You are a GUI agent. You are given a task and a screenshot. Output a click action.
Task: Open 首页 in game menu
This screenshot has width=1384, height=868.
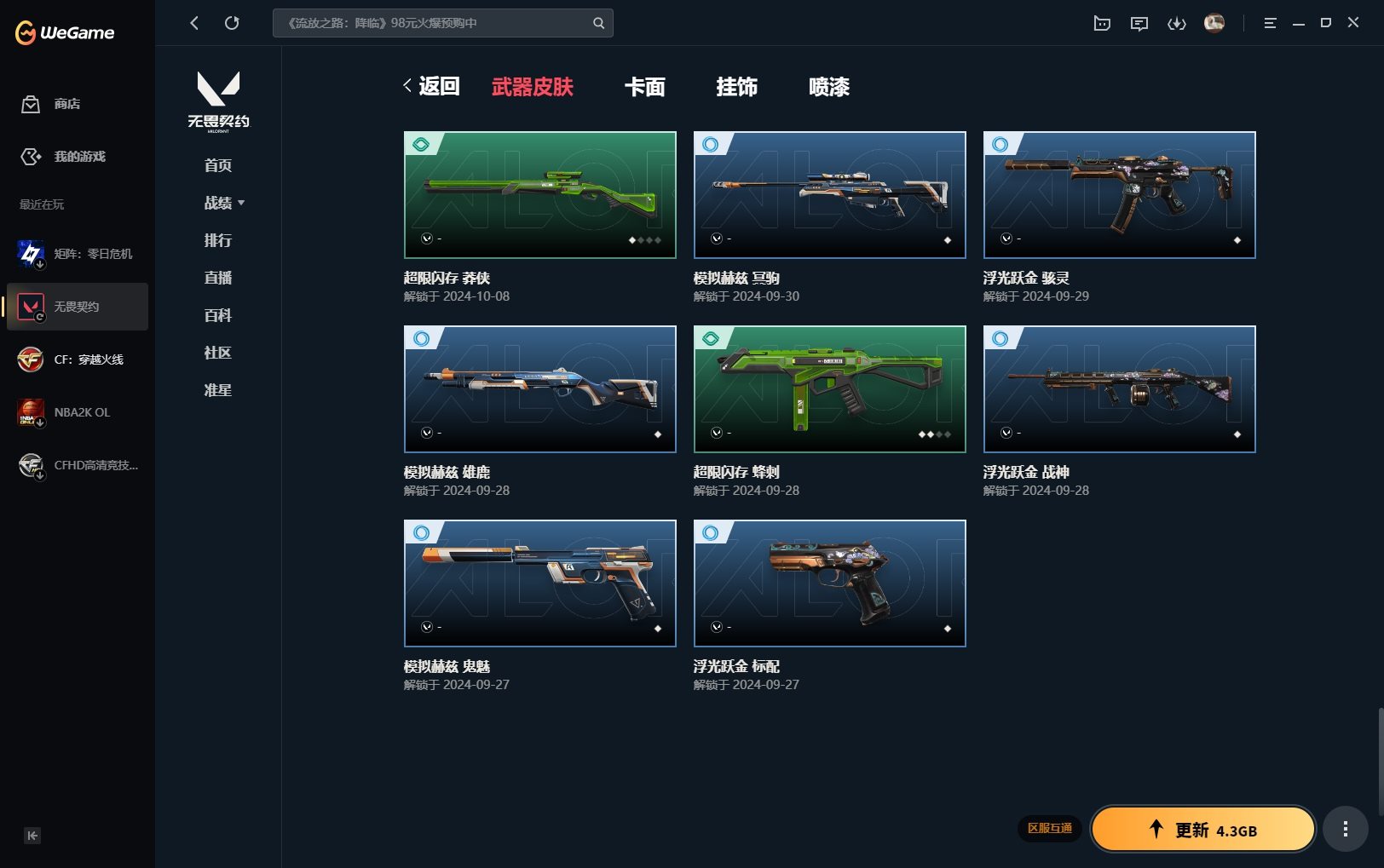click(218, 165)
